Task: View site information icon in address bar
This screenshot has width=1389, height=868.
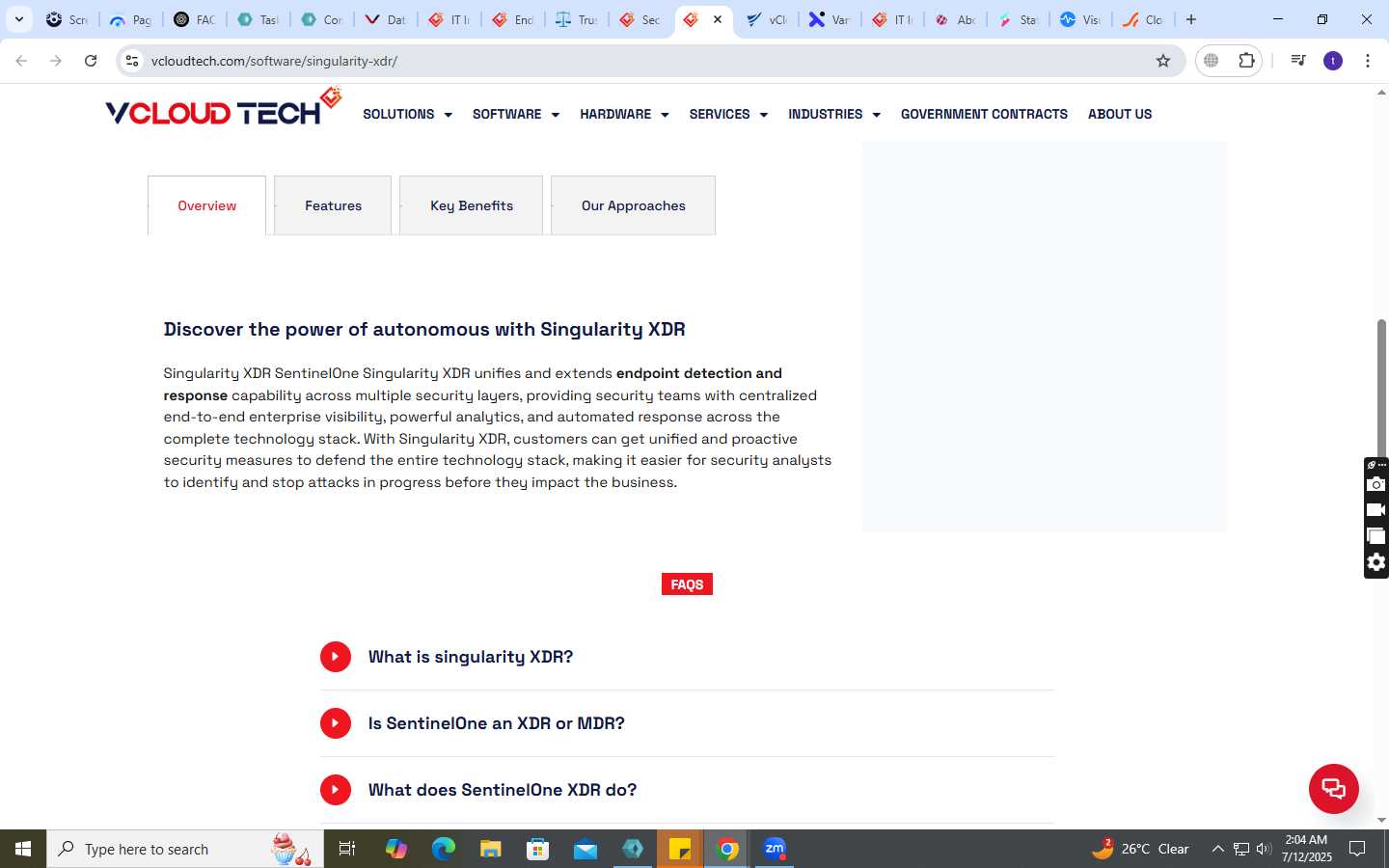Action: pos(132,61)
